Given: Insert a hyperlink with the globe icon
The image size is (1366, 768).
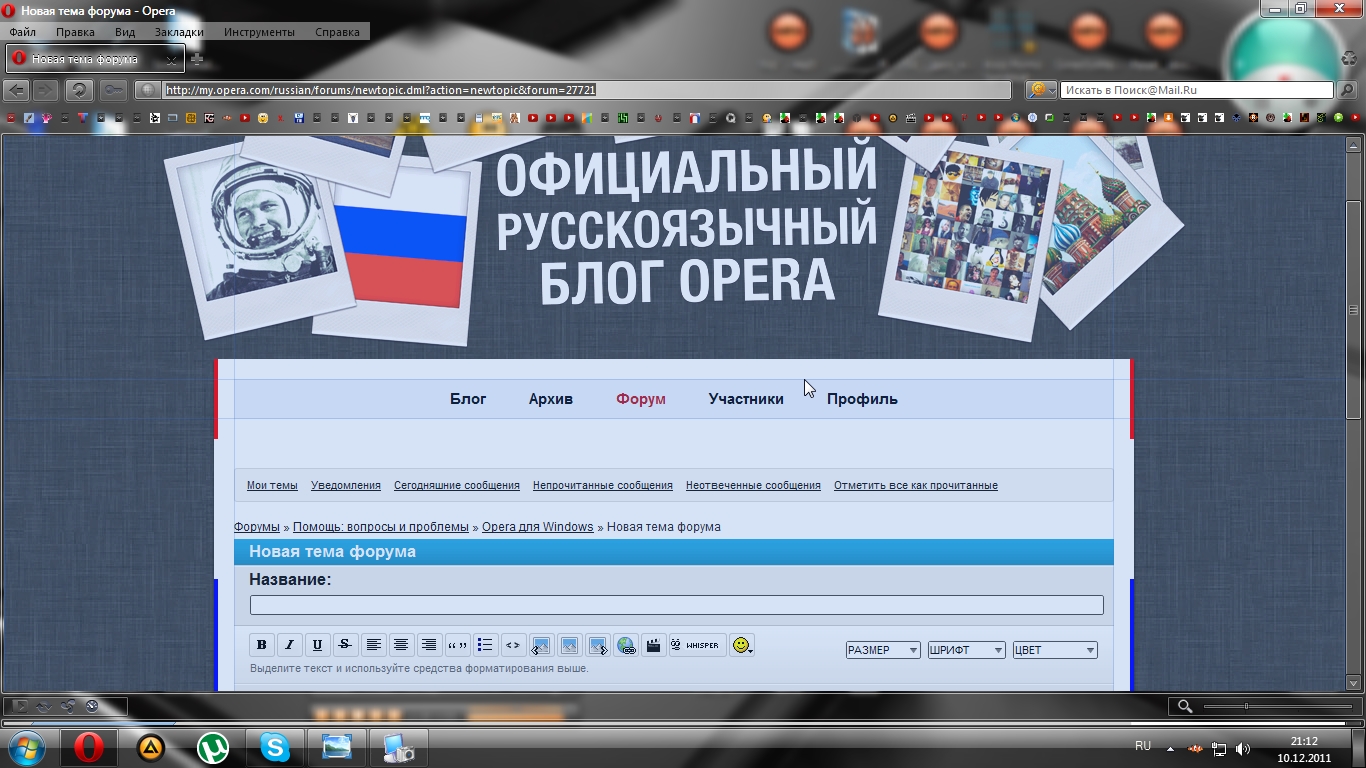Looking at the screenshot, I should pos(625,645).
